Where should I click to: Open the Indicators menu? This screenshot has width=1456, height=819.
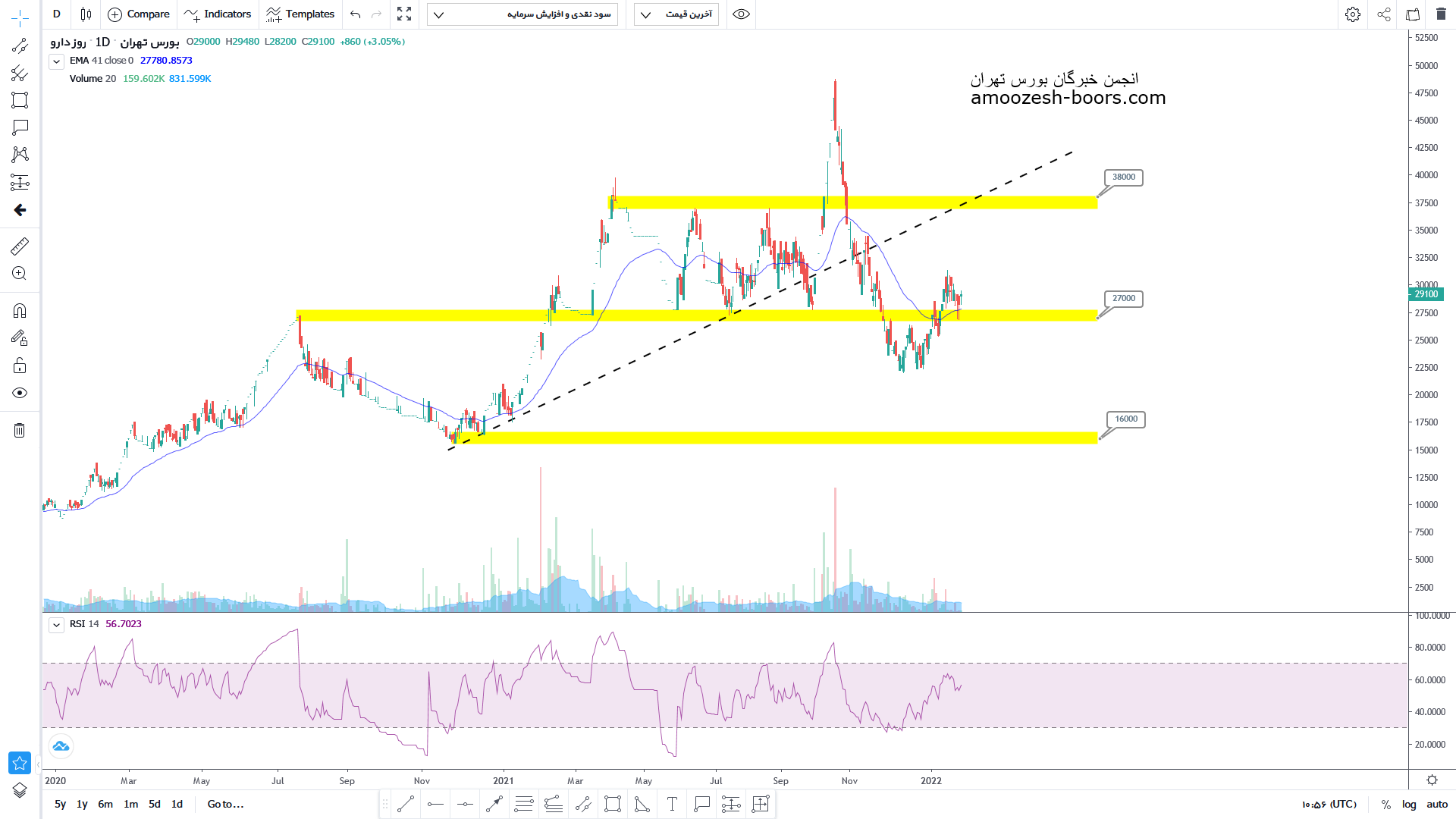point(218,14)
